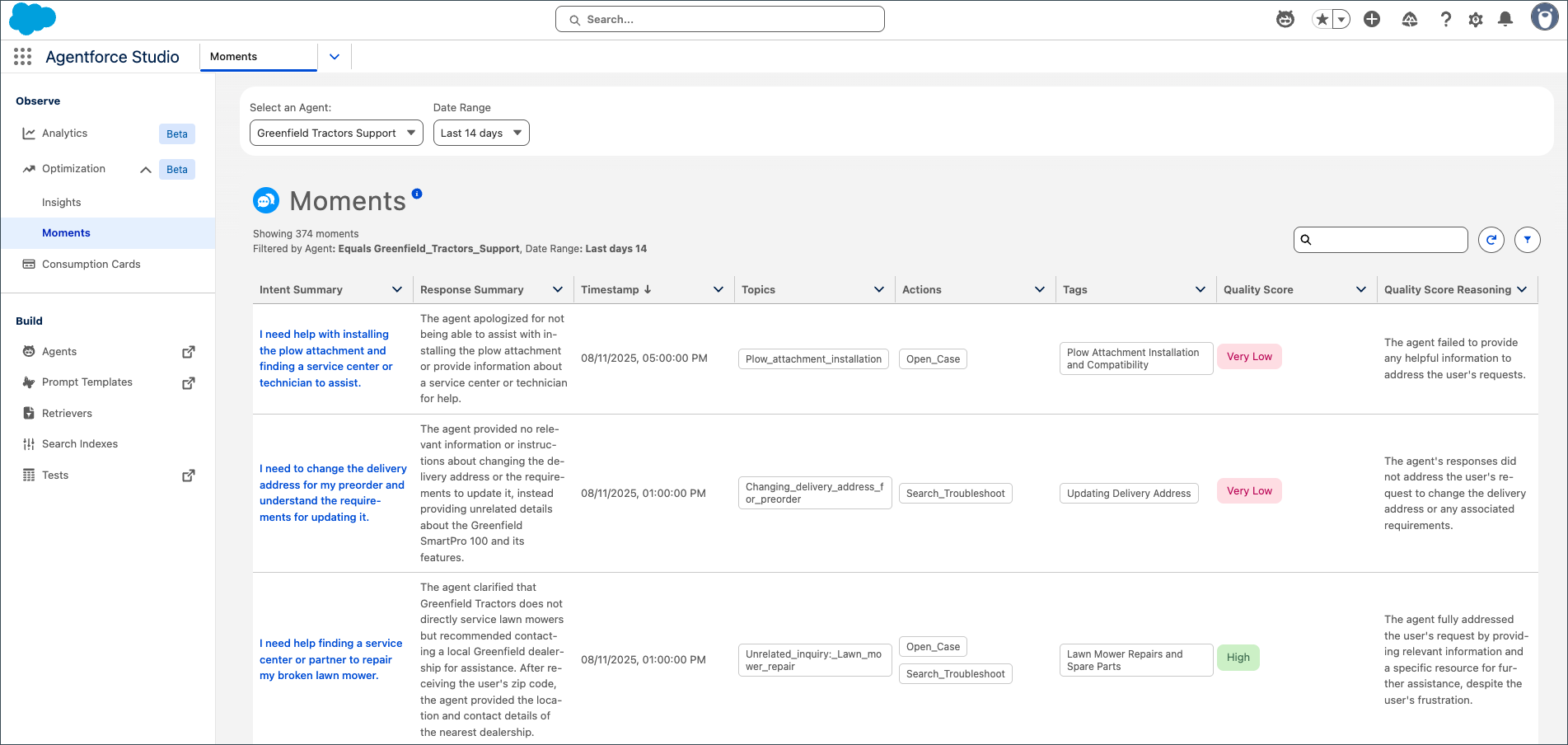The width and height of the screenshot is (1568, 745).
Task: Click the Optimization Beta badge
Action: coord(177,170)
